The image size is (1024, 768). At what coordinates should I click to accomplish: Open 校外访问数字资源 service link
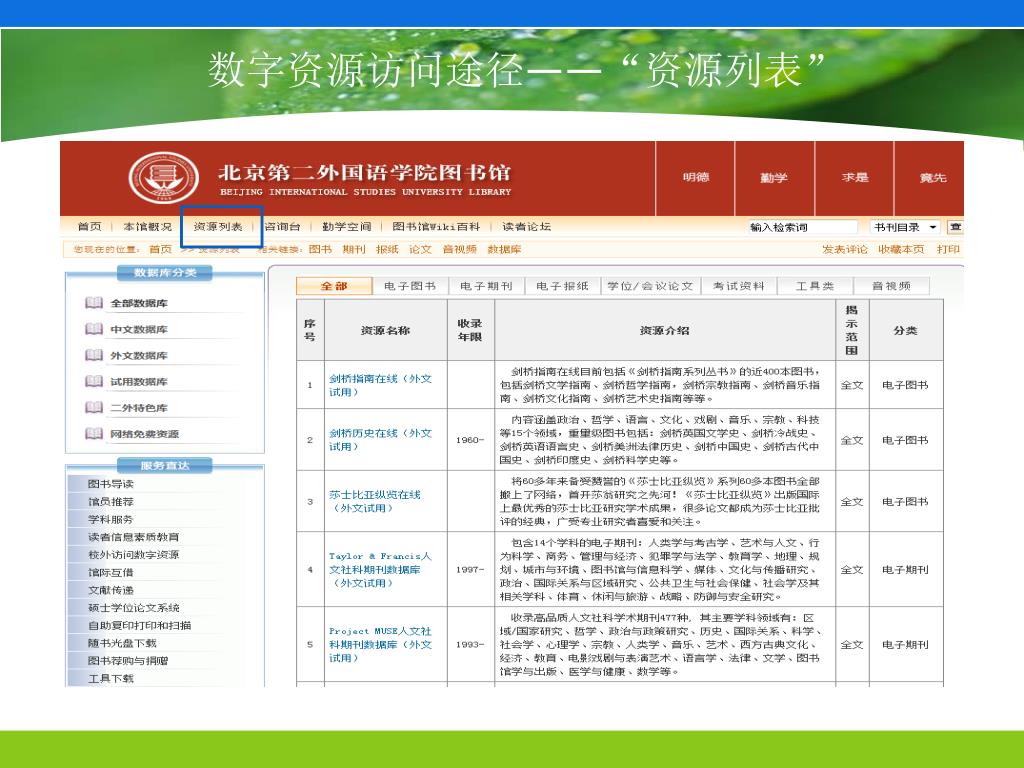133,554
